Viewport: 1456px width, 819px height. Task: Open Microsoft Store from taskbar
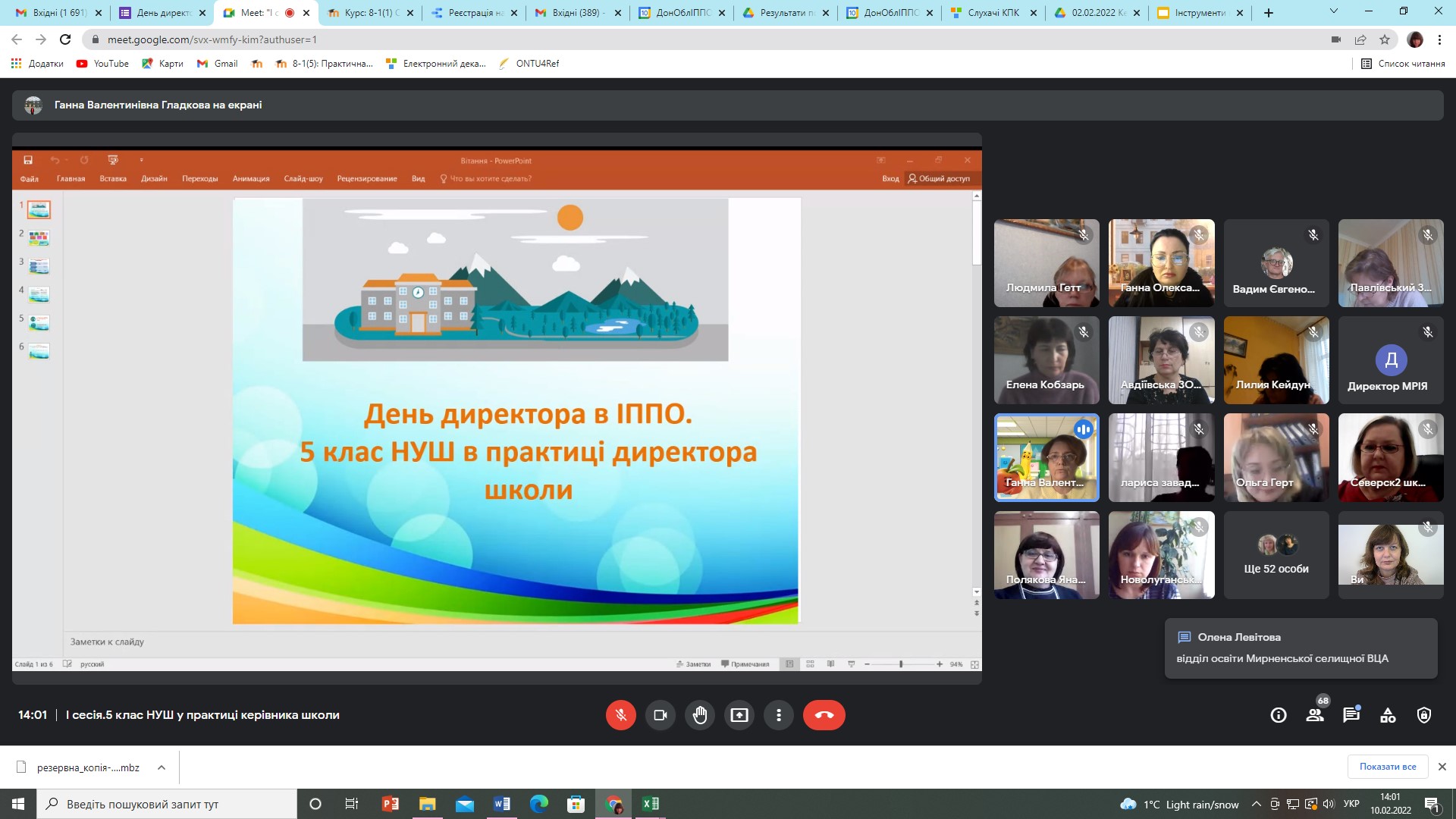576,804
